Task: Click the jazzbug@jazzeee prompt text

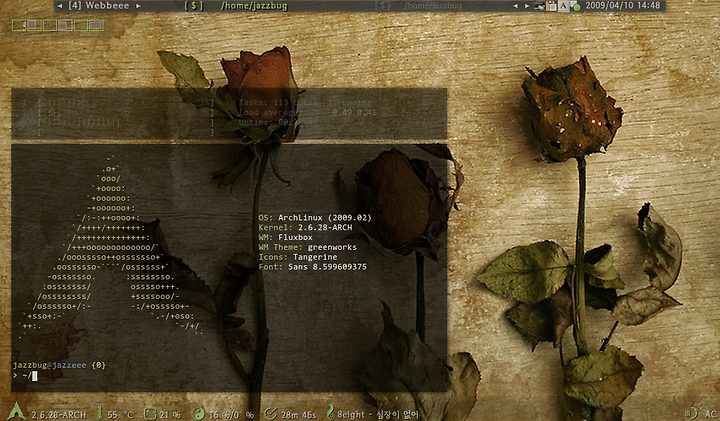Action: pos(49,365)
